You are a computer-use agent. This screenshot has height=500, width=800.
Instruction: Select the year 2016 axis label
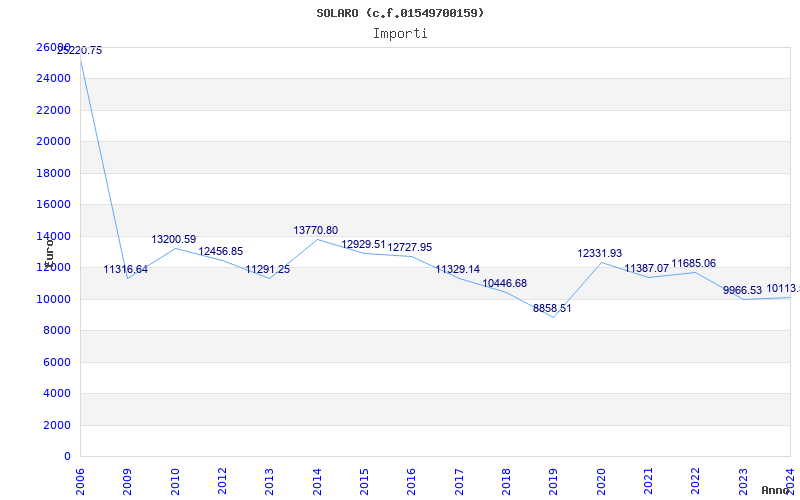pyautogui.click(x=411, y=482)
